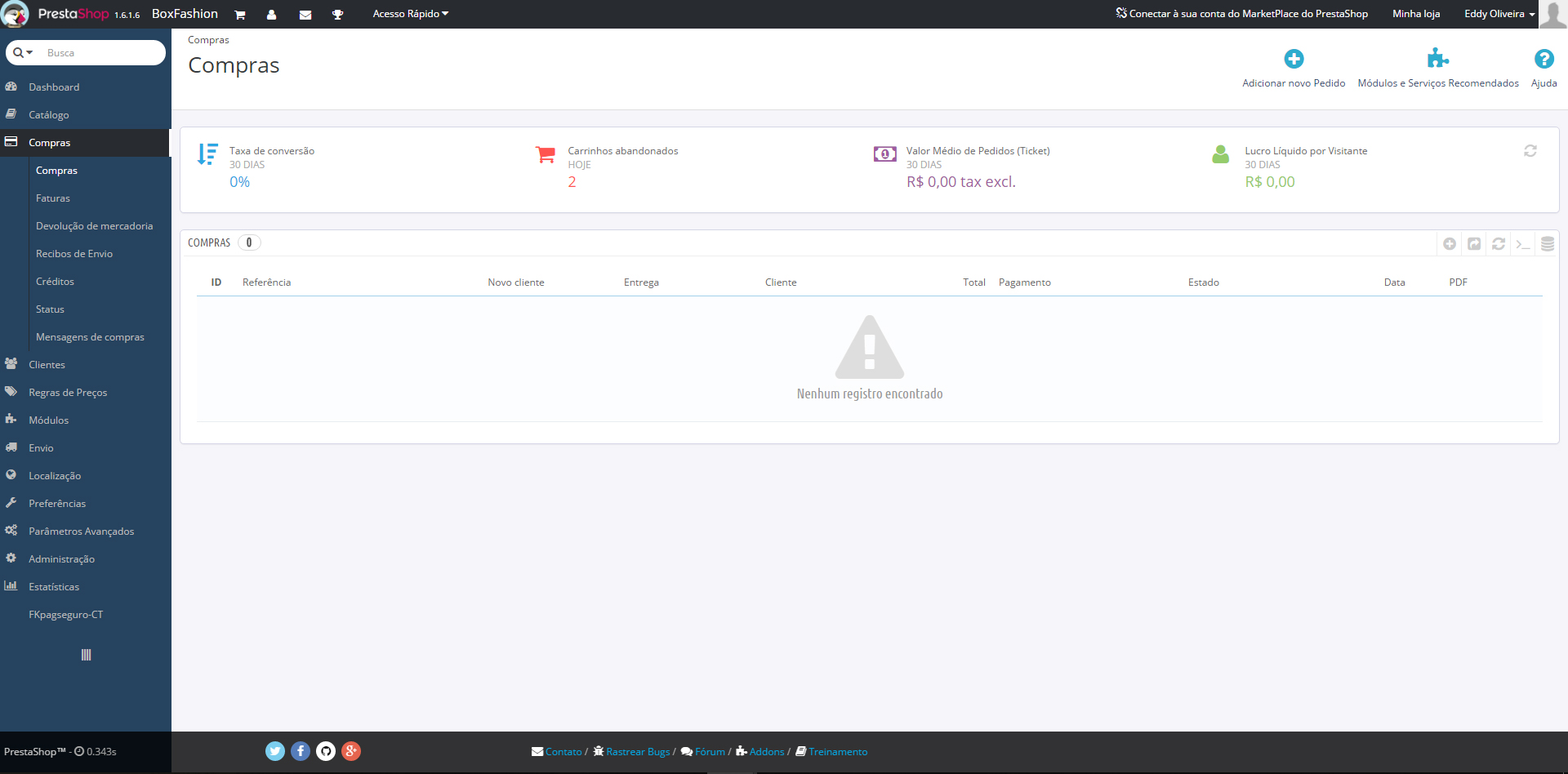Viewport: 1568px width, 774px height.
Task: Click the Compras breadcrumb text
Action: [x=208, y=40]
